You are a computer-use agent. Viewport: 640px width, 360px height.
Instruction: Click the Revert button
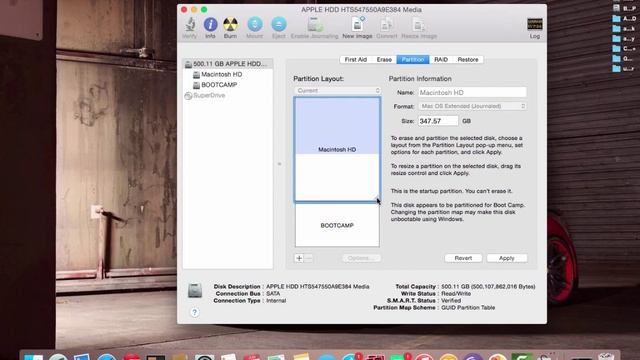pos(463,258)
